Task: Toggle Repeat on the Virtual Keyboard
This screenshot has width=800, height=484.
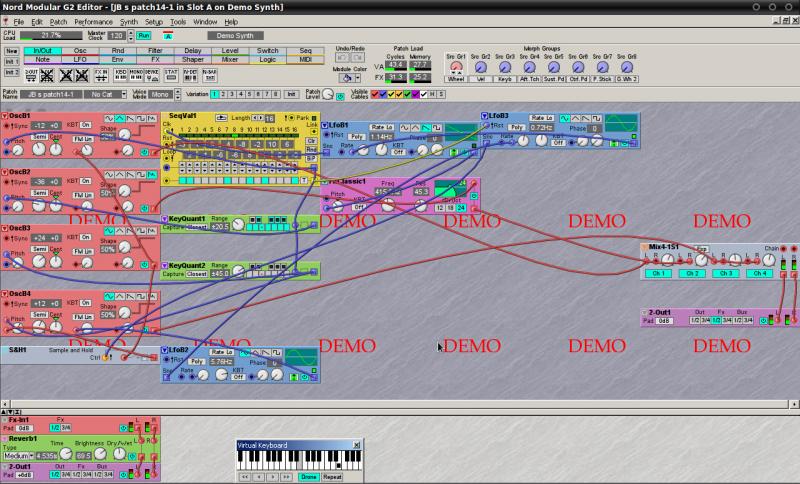Action: tap(332, 477)
